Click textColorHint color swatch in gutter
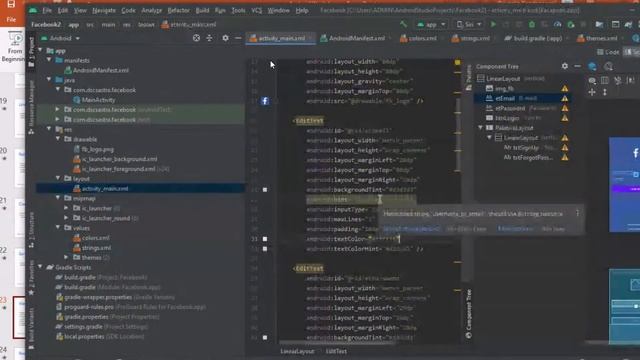Screen dimensions: 640x360 click(265, 249)
